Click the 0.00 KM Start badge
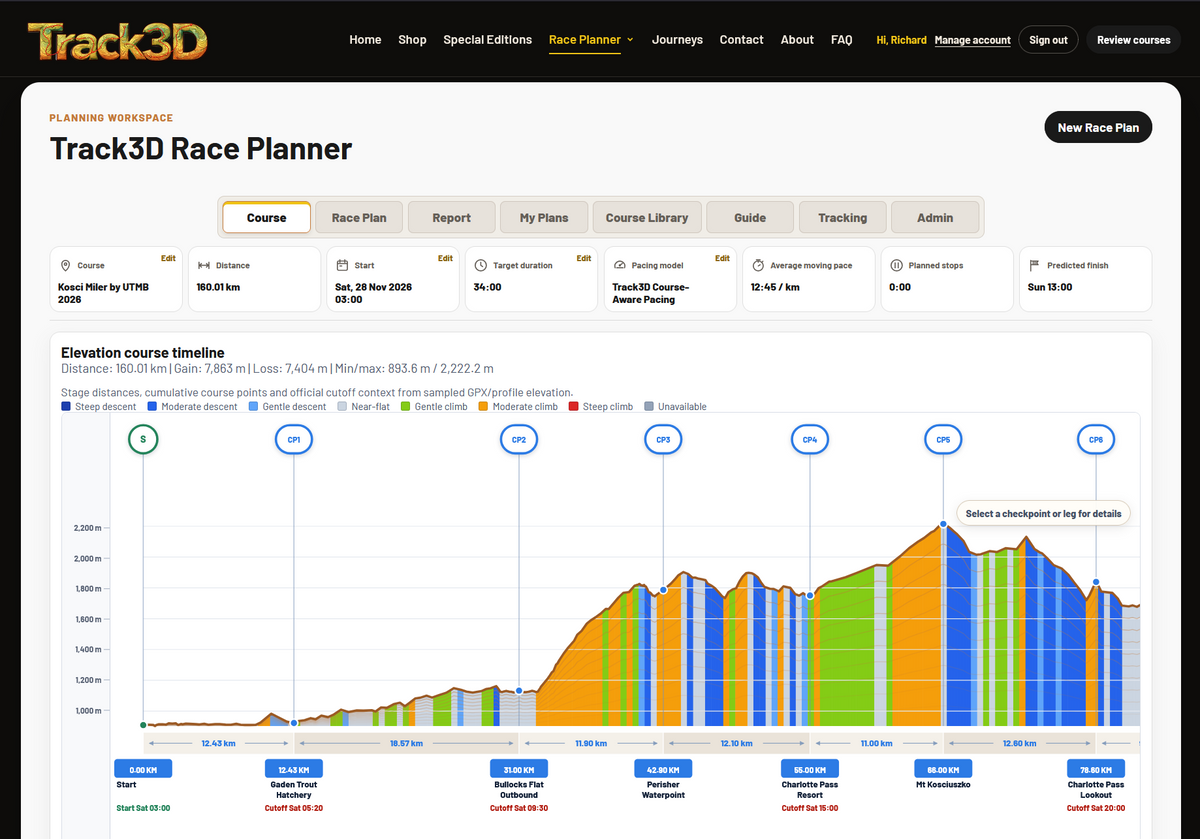 click(x=143, y=769)
